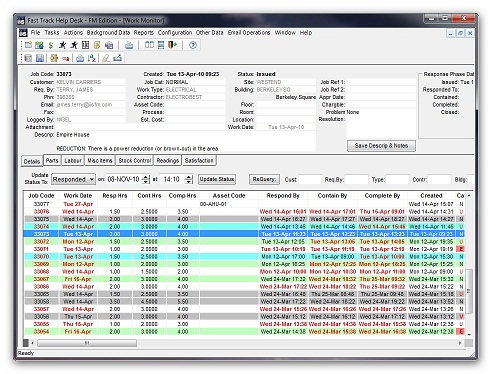Click the first running man icon
The image size is (492, 374).
[62, 45]
